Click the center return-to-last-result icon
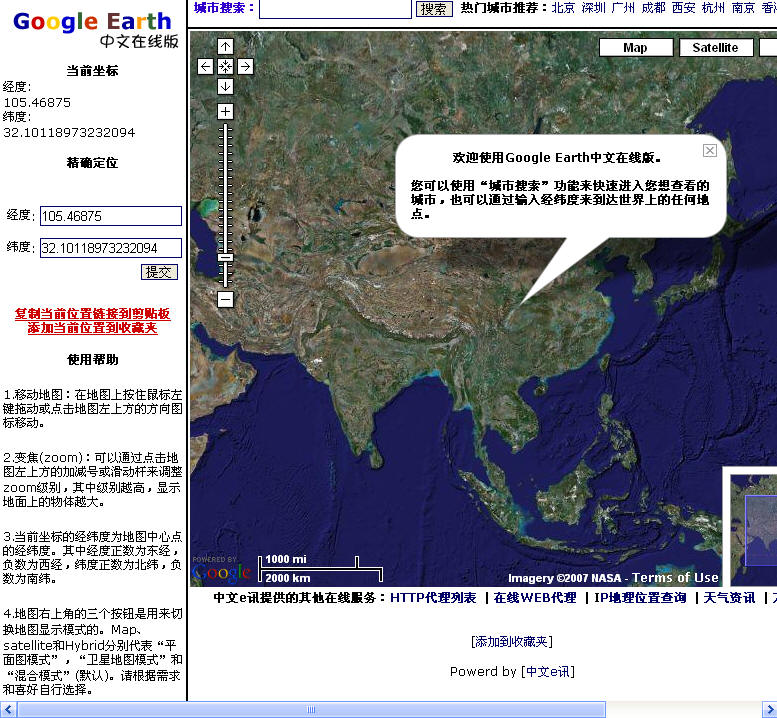The image size is (777, 718). pos(225,66)
